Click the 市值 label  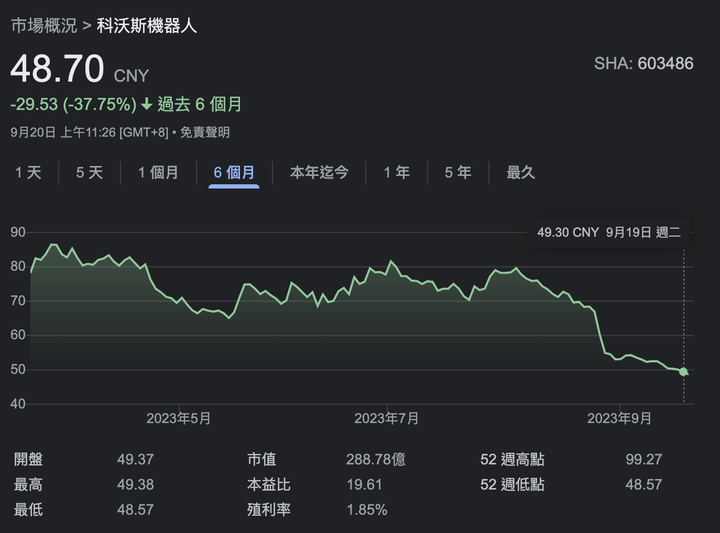(262, 459)
